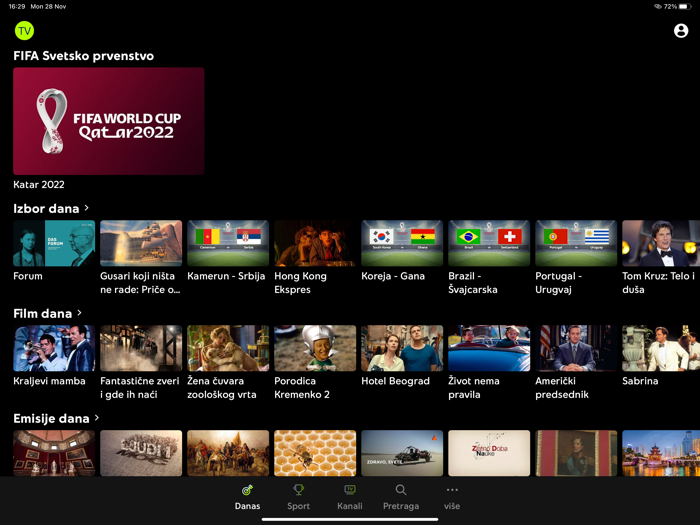Open the Portugal - Urugvaj match thumbnail

click(x=576, y=243)
